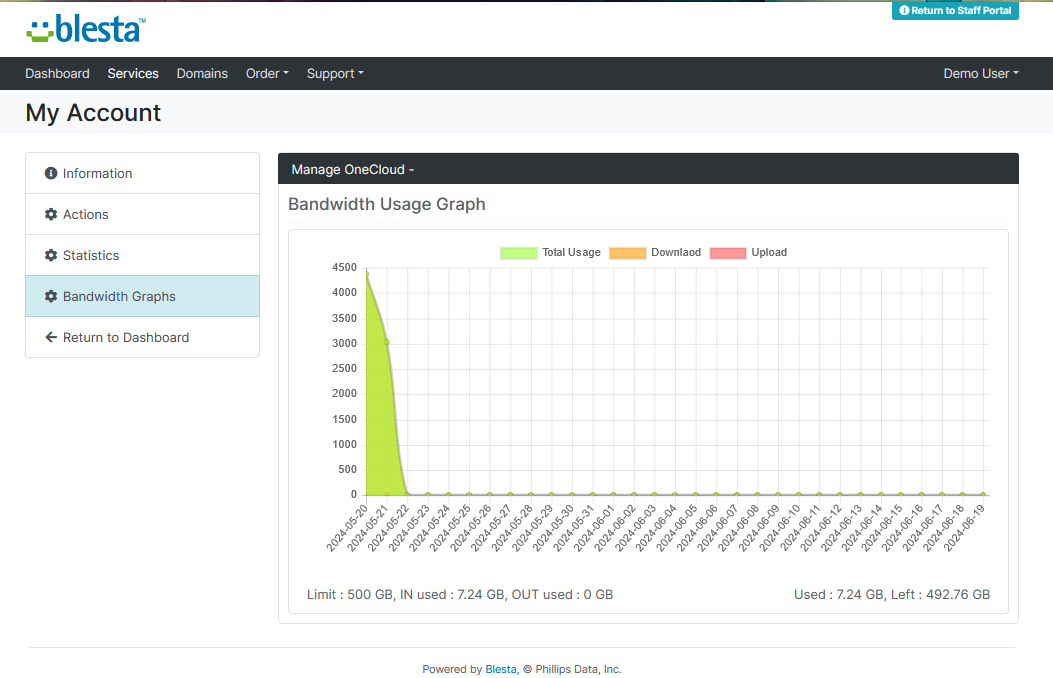Click the My Account page title
Image resolution: width=1053 pixels, height=678 pixels.
coord(93,112)
